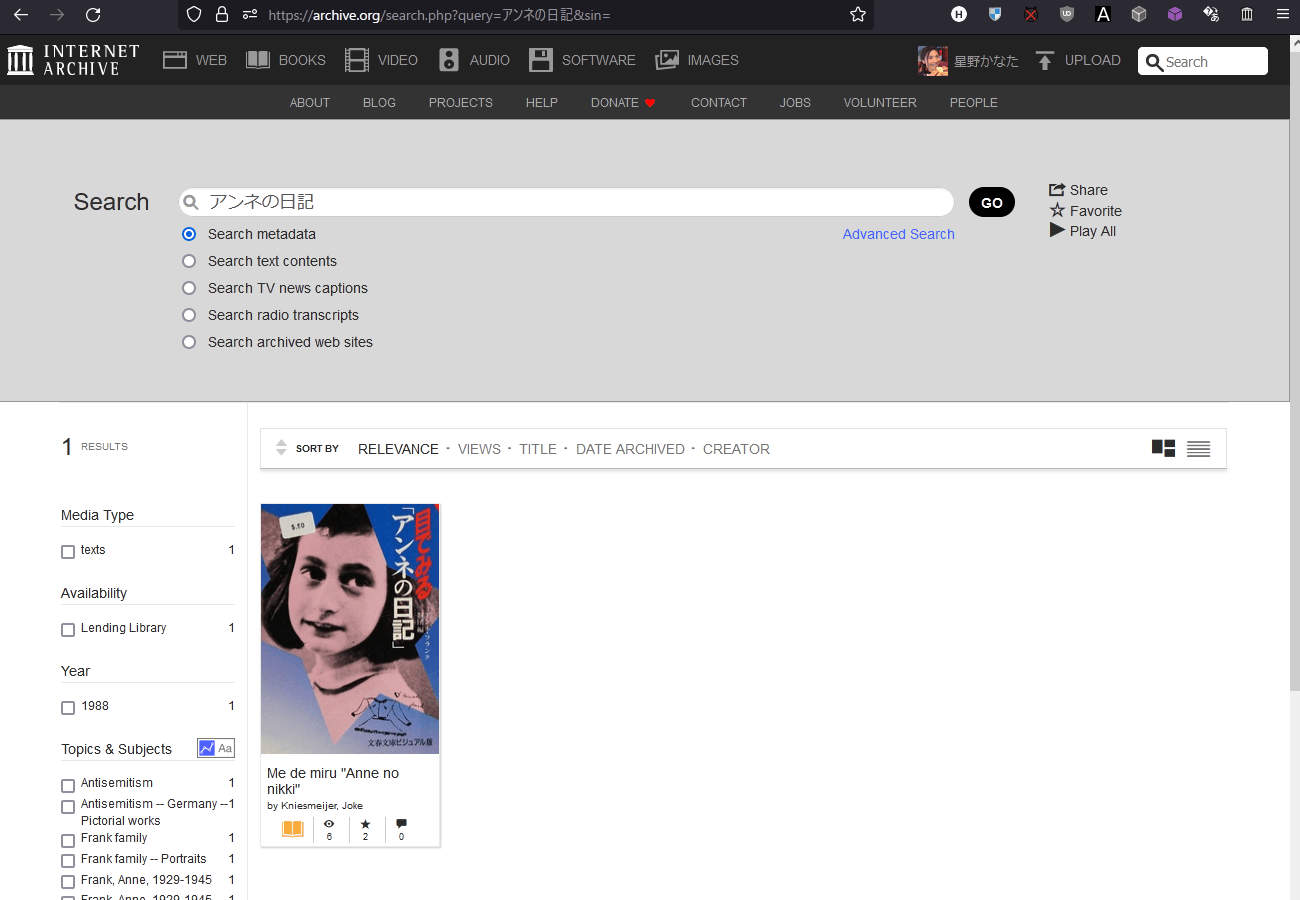Click the Upload arrow icon
This screenshot has height=900, width=1300.
click(1045, 60)
